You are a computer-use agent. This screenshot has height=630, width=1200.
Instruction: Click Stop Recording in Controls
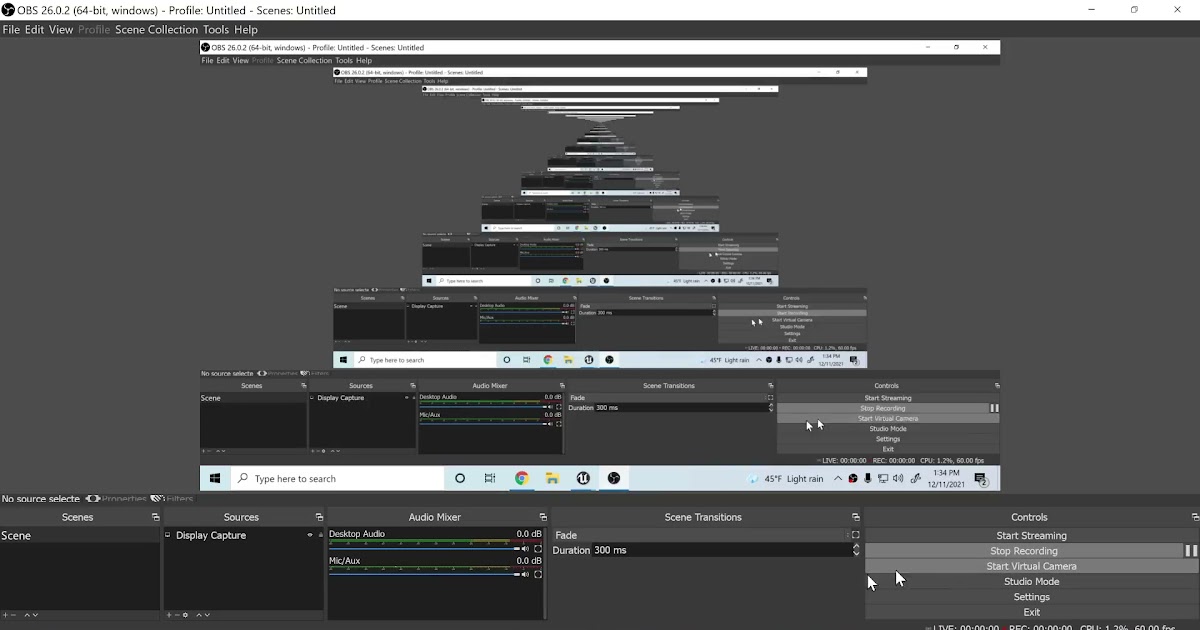1024,551
